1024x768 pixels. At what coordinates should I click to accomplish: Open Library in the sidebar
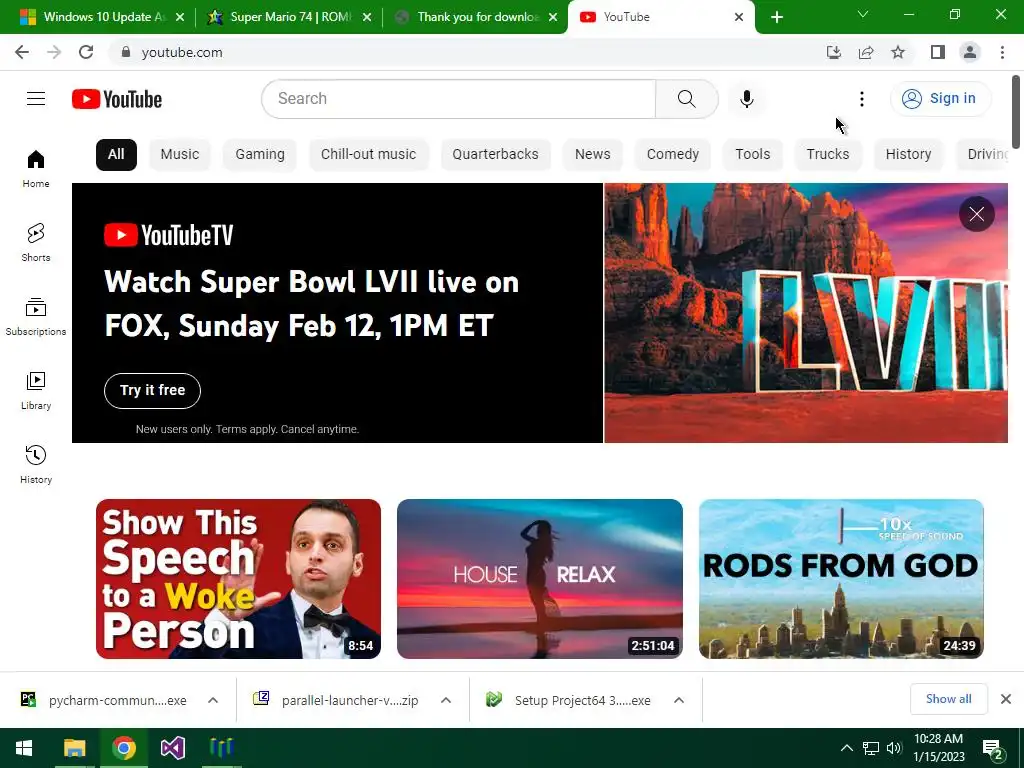[36, 391]
